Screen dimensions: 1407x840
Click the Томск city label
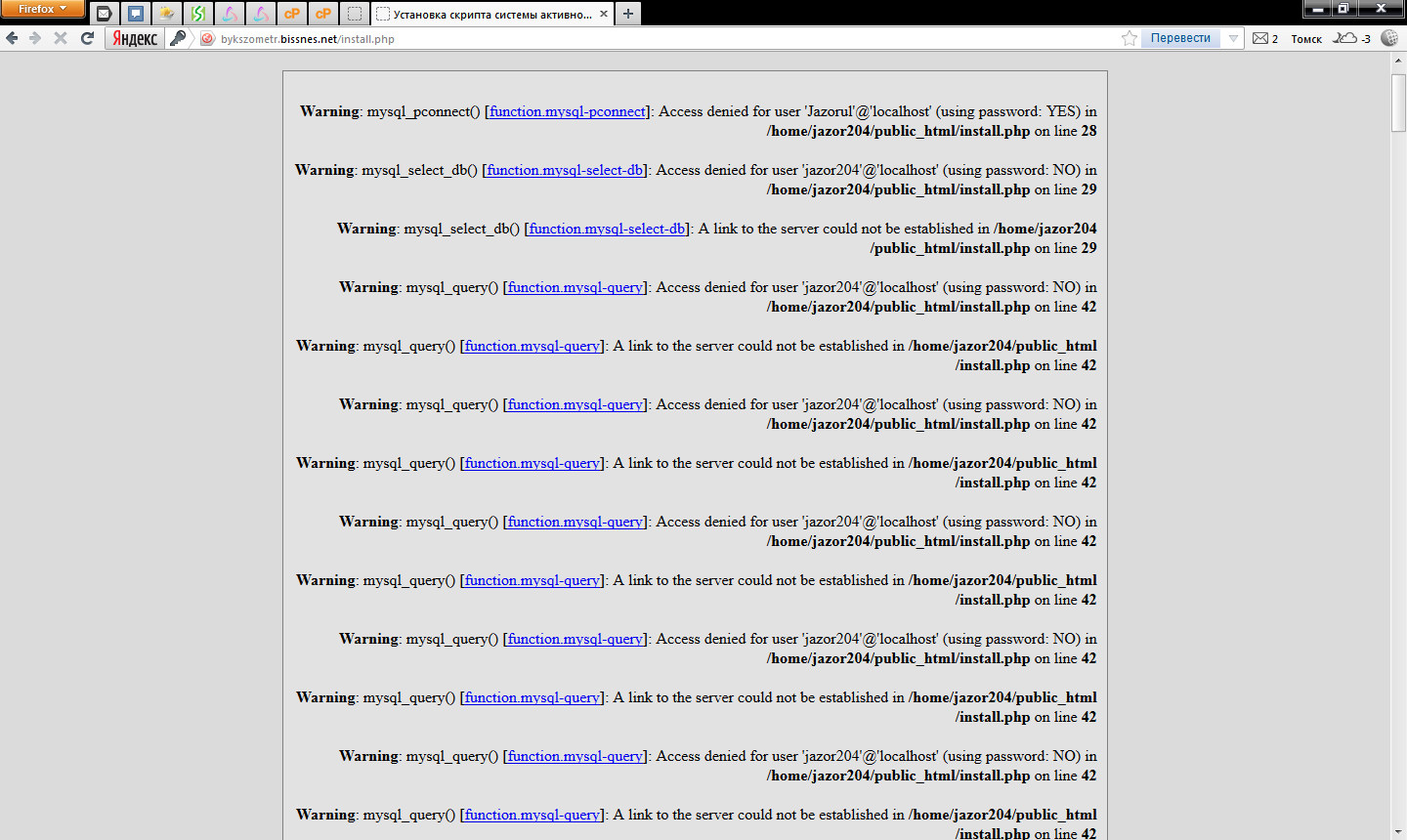tap(1306, 39)
